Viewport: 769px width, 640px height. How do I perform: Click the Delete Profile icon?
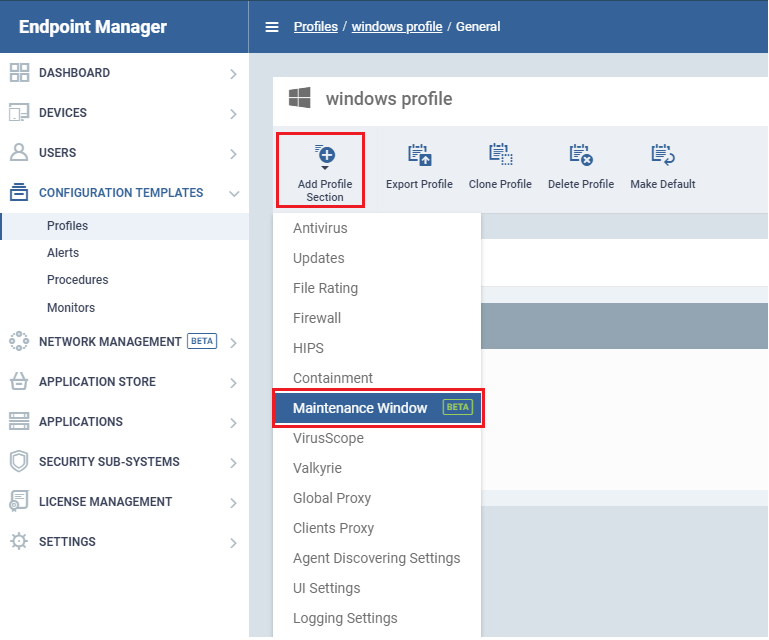(581, 154)
